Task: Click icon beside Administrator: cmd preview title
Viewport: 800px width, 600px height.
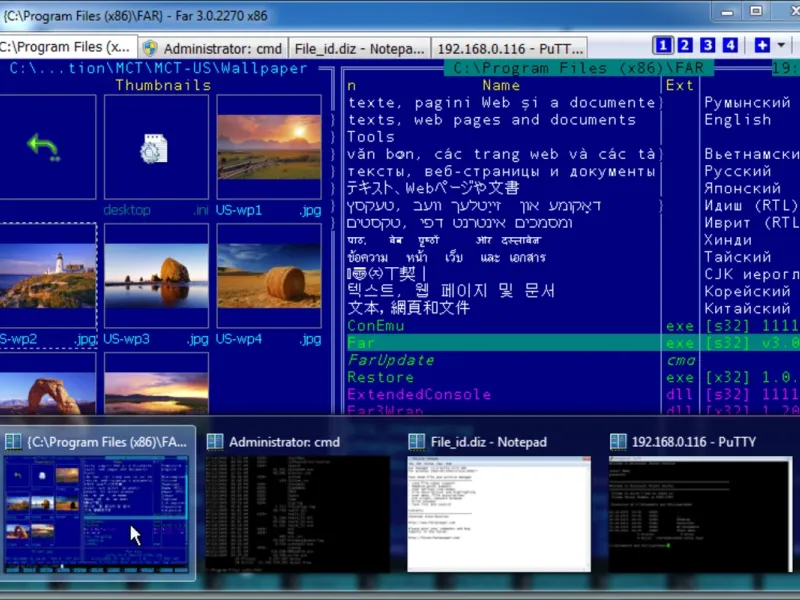Action: click(215, 442)
